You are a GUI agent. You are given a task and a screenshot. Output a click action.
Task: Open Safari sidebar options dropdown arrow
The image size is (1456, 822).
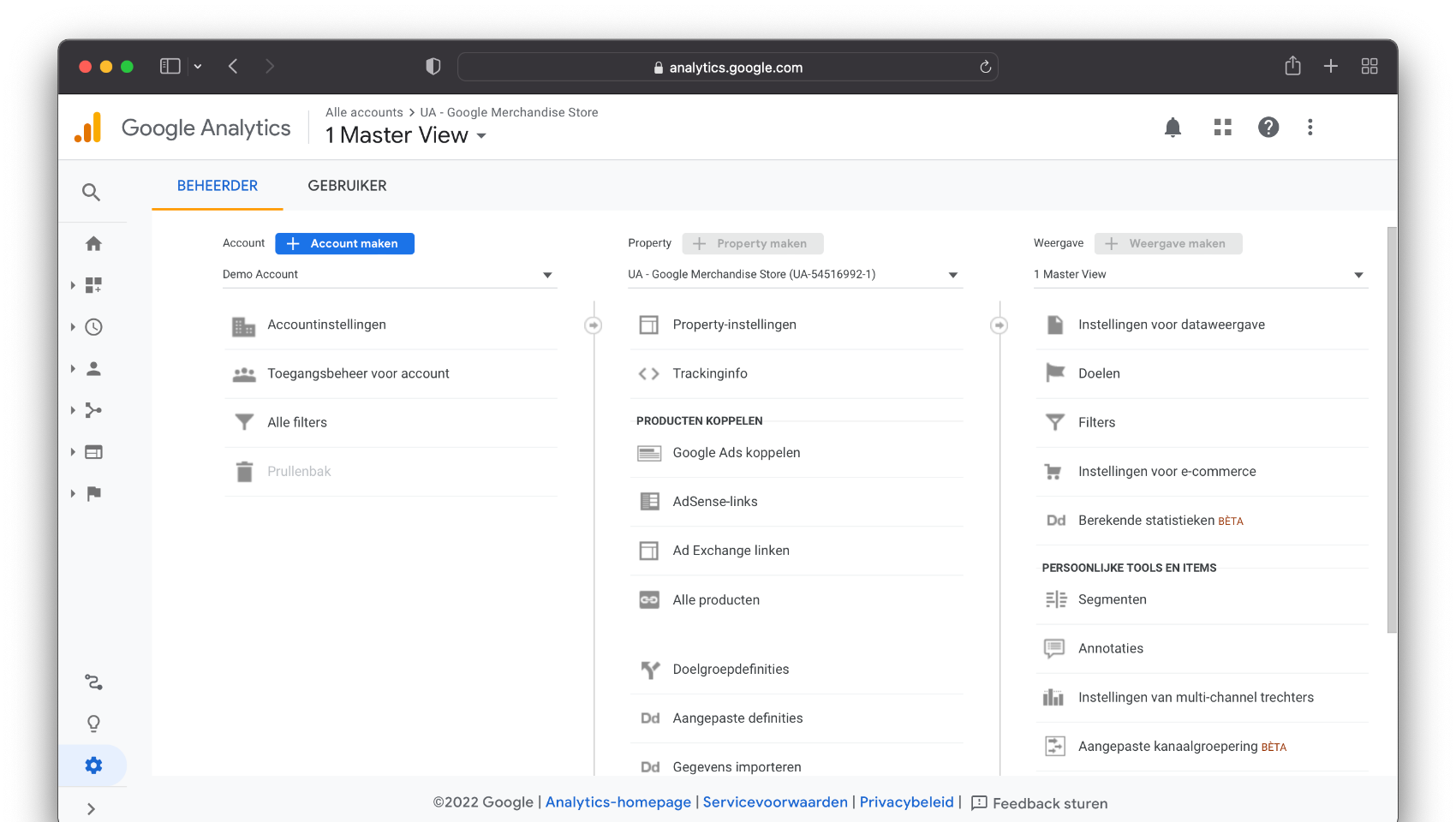coord(198,67)
